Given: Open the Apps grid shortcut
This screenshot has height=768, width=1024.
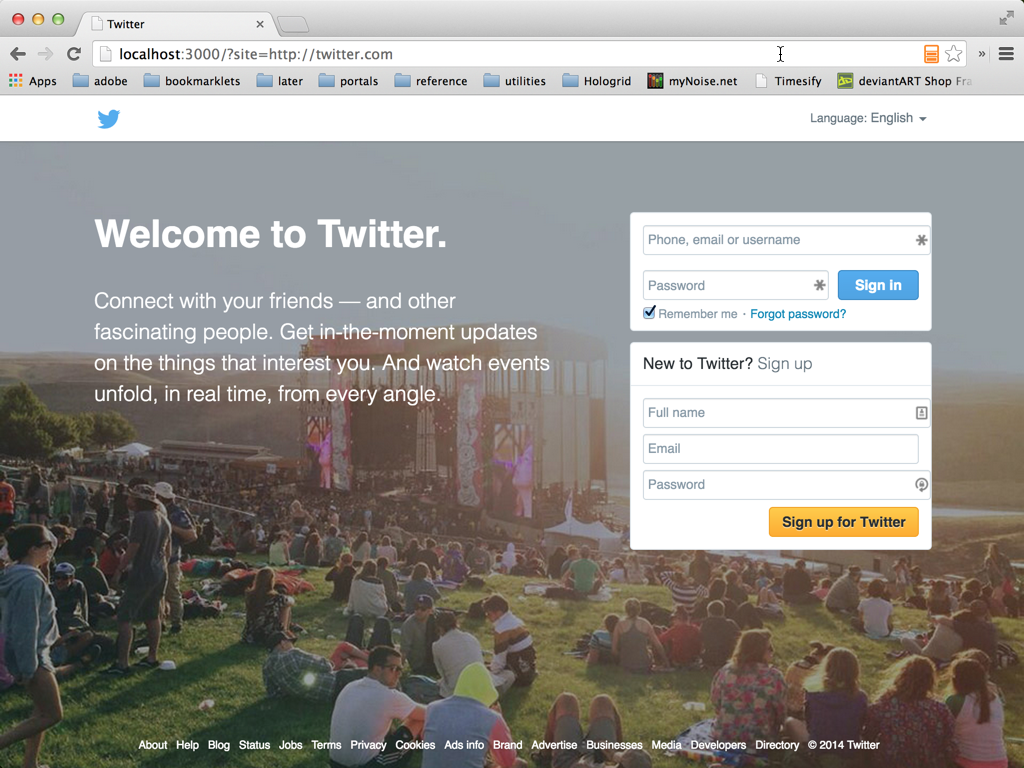Looking at the screenshot, I should (x=33, y=81).
